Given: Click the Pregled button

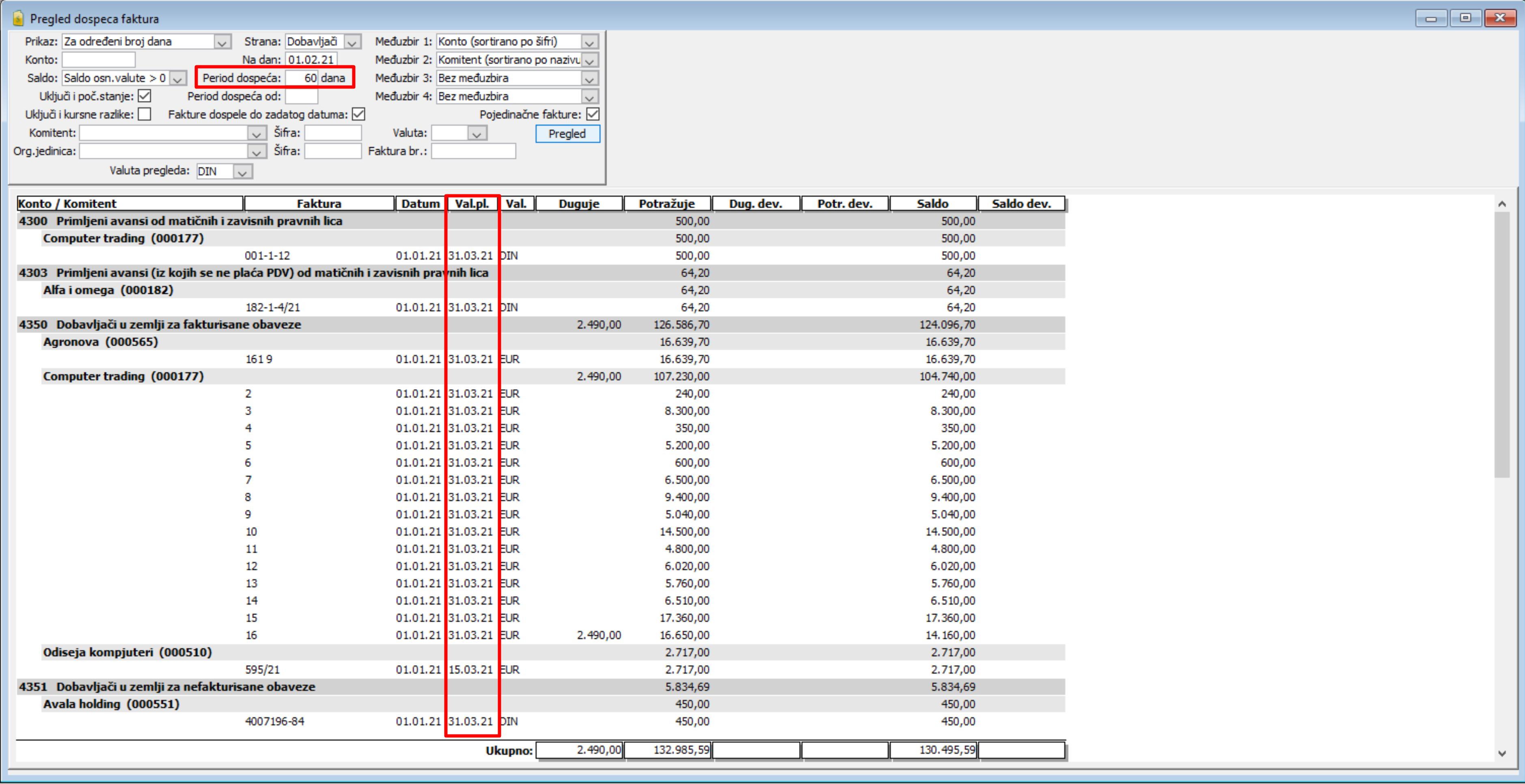Looking at the screenshot, I should 567,134.
